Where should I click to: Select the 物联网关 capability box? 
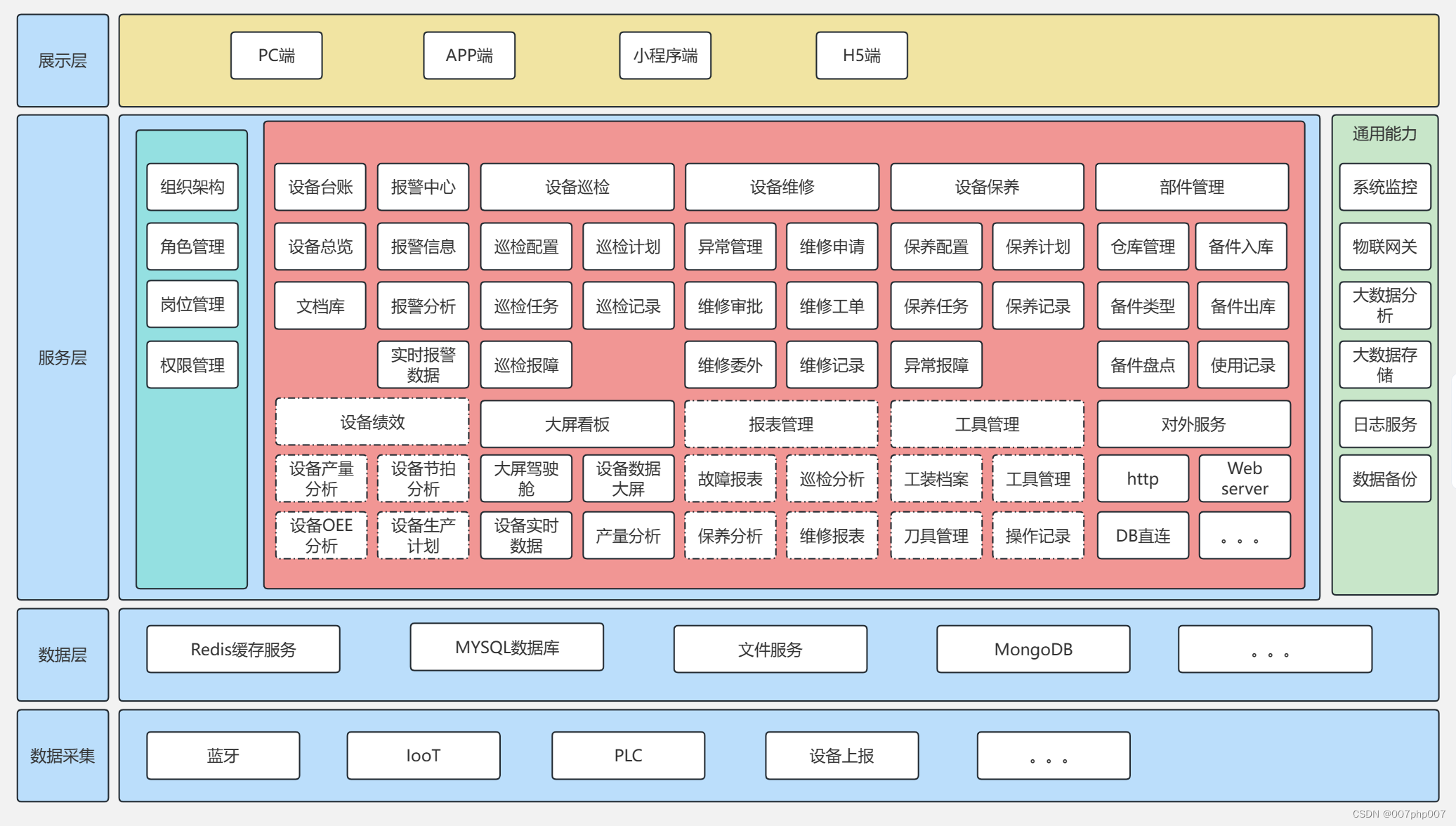coord(1384,247)
